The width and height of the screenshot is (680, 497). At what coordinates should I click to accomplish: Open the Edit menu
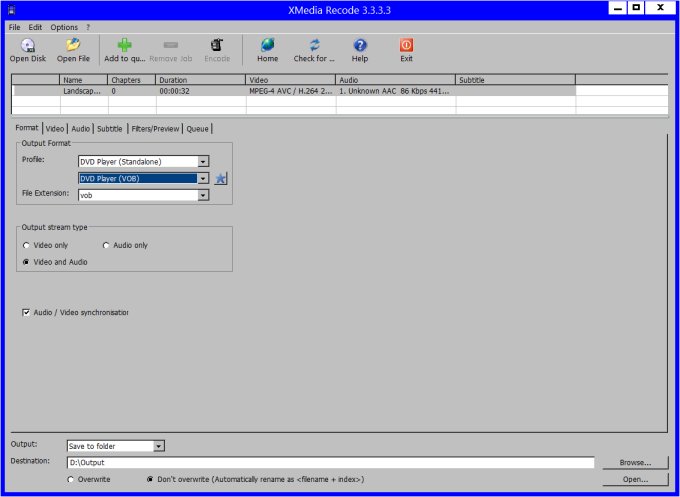click(35, 27)
